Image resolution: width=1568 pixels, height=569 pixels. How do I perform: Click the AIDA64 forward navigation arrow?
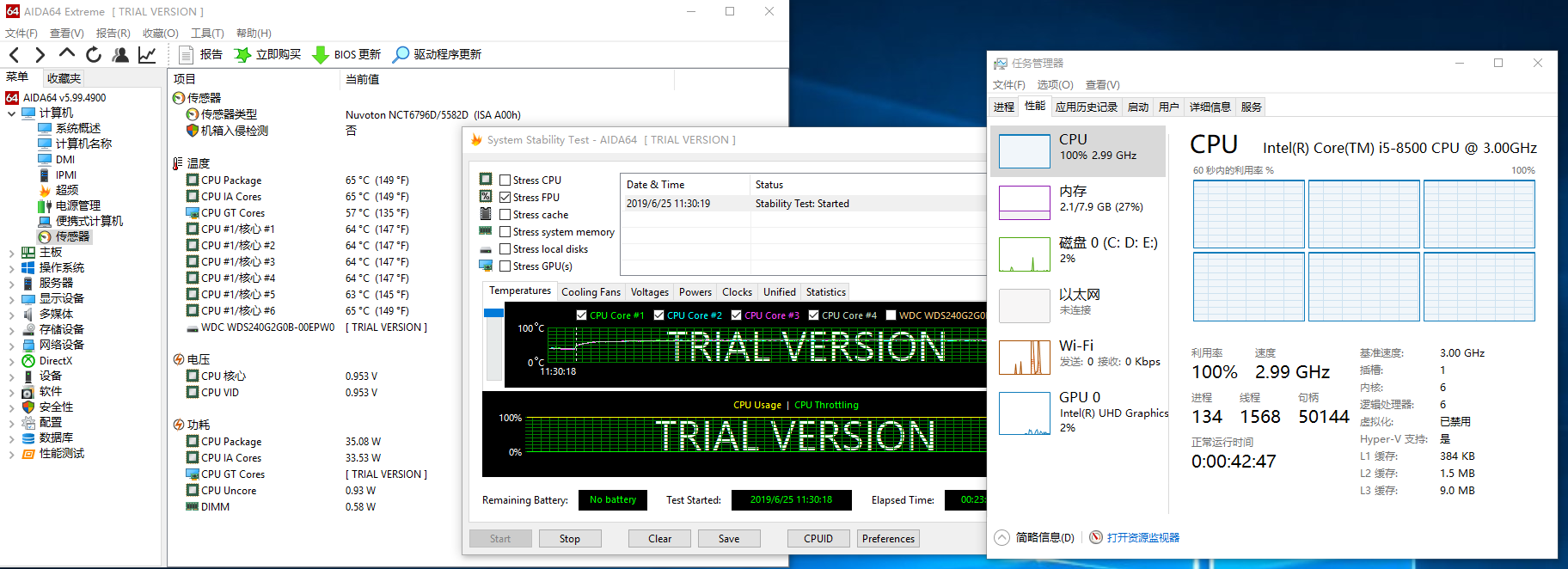point(40,55)
